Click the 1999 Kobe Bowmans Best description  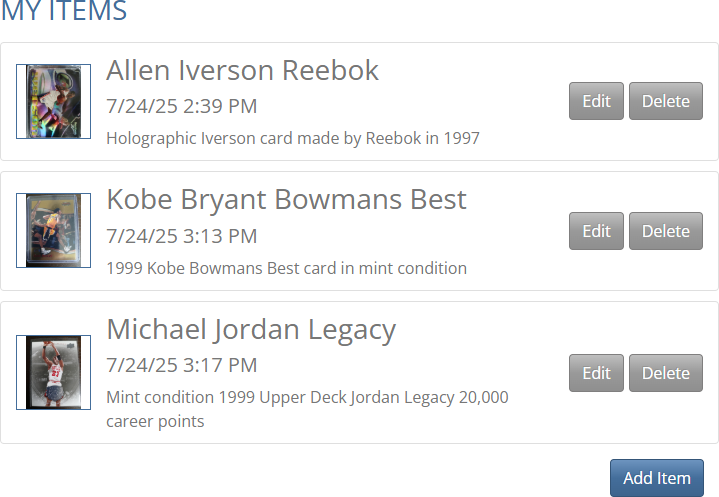pos(286,268)
